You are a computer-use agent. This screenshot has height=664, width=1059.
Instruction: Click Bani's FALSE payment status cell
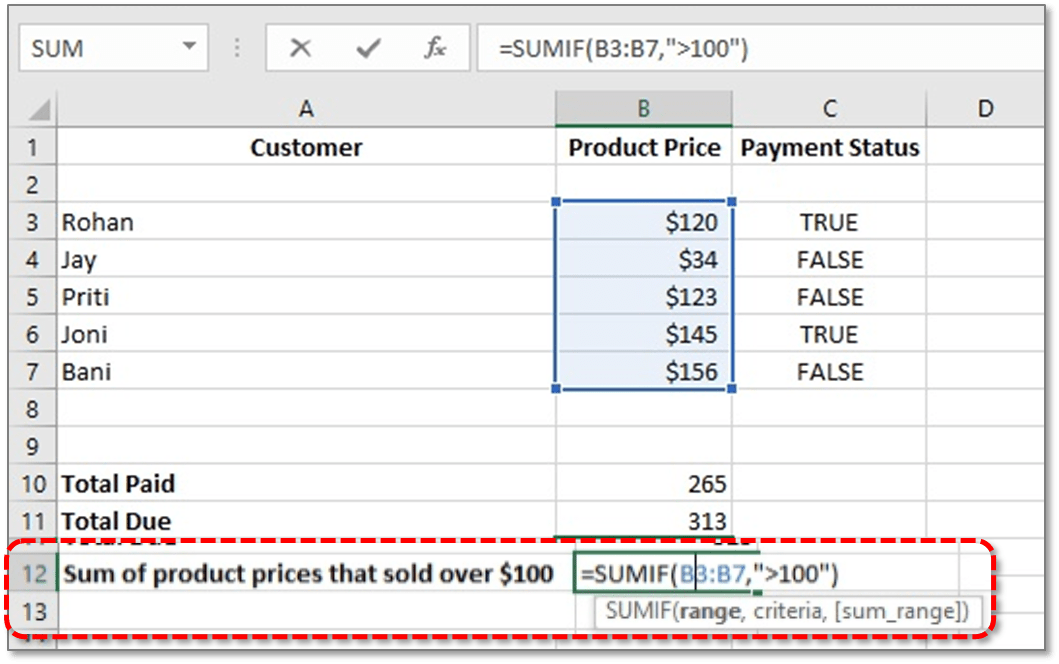(829, 372)
